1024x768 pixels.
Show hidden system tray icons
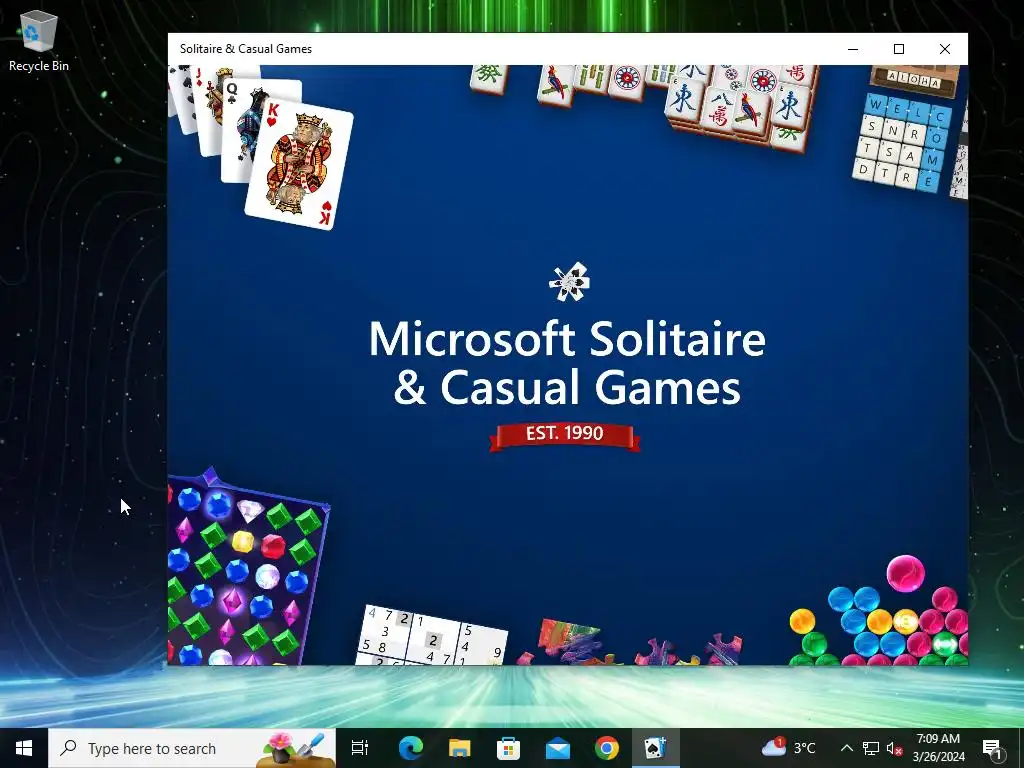tap(846, 748)
